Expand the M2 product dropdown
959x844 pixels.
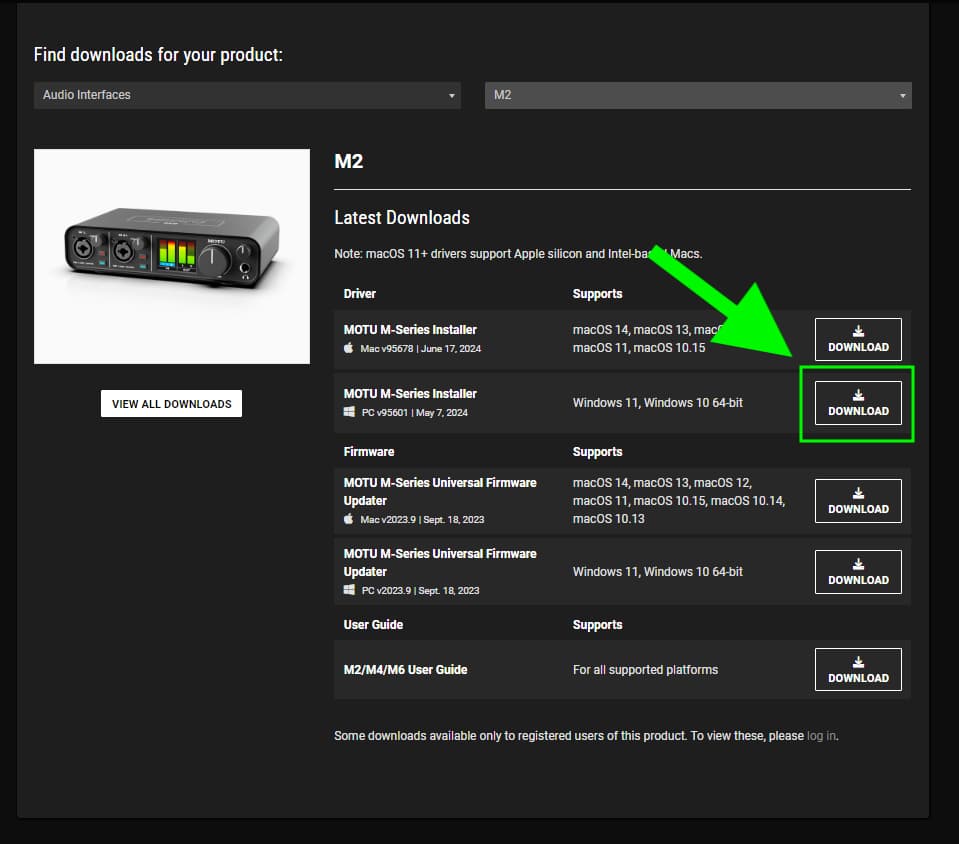(697, 95)
